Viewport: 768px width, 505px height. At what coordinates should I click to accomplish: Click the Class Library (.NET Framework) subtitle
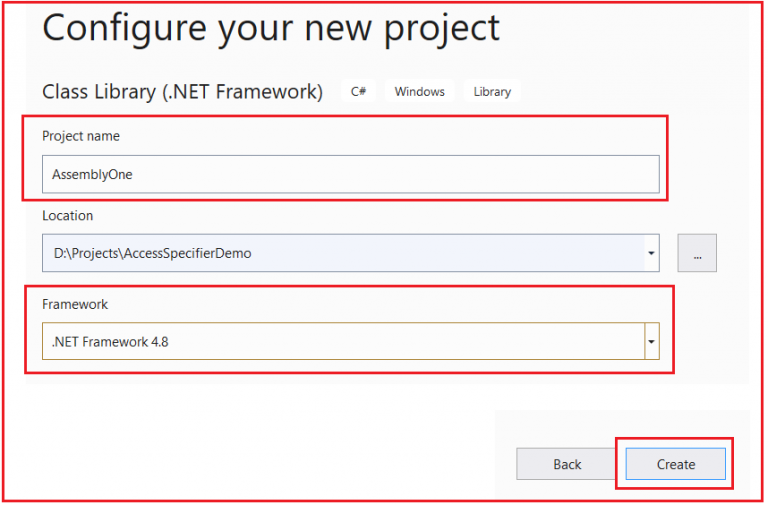coord(182,92)
